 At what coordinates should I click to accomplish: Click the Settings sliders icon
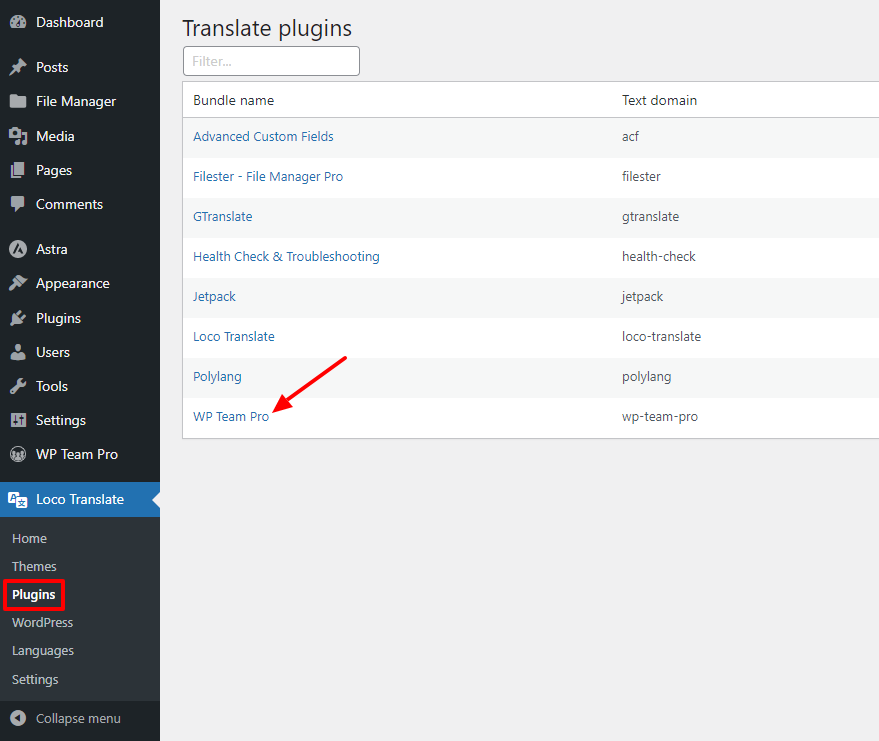click(x=18, y=420)
